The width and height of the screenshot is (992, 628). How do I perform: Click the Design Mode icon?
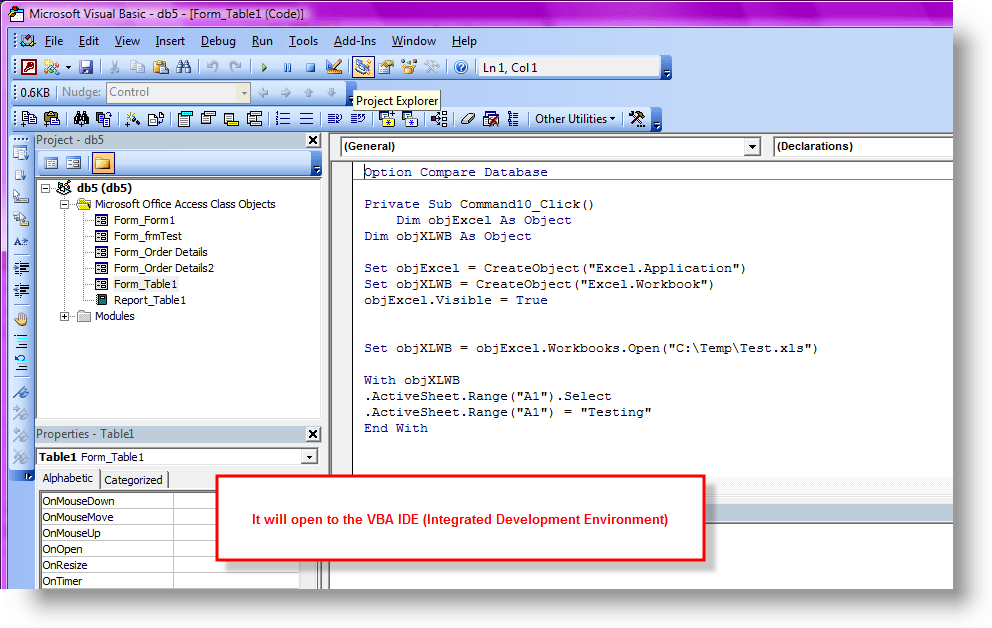(333, 67)
